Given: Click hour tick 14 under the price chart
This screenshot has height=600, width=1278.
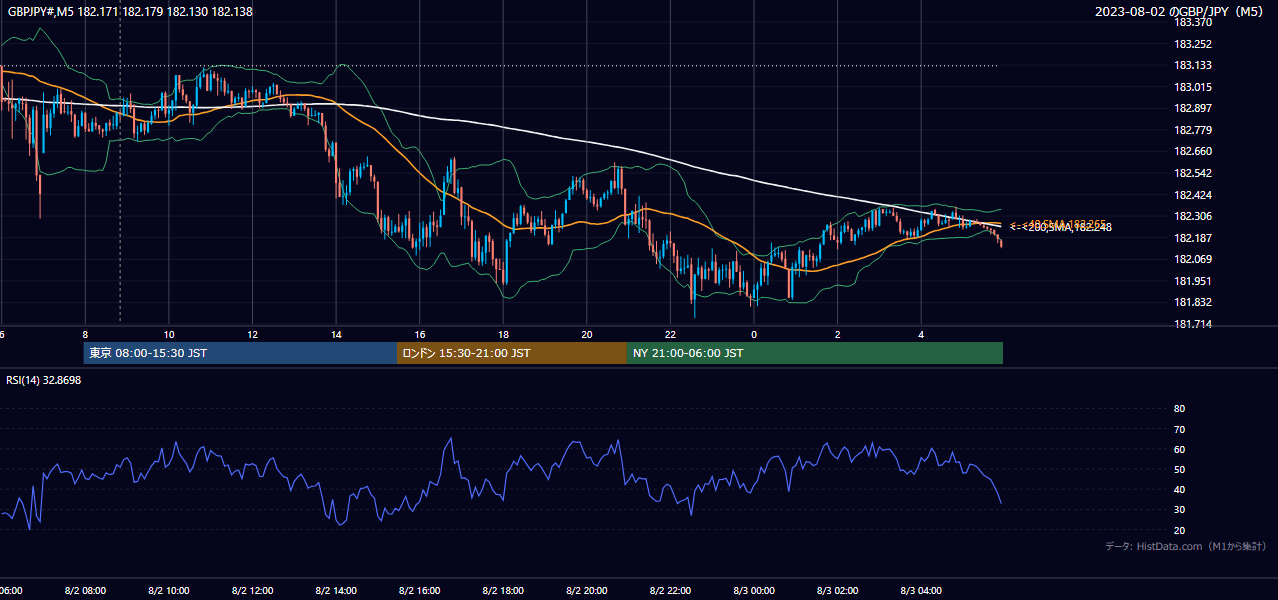Looking at the screenshot, I should (x=336, y=334).
